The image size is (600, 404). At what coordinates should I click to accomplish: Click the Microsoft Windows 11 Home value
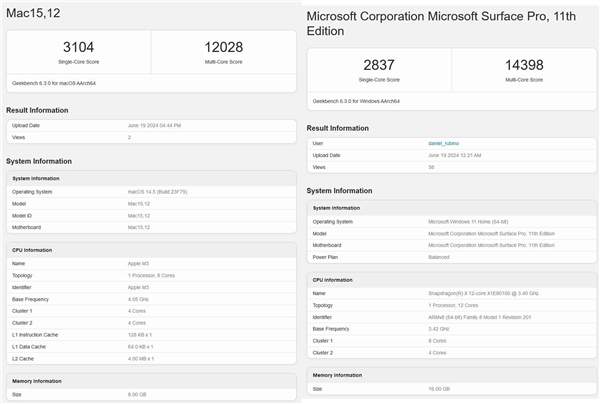(468, 222)
